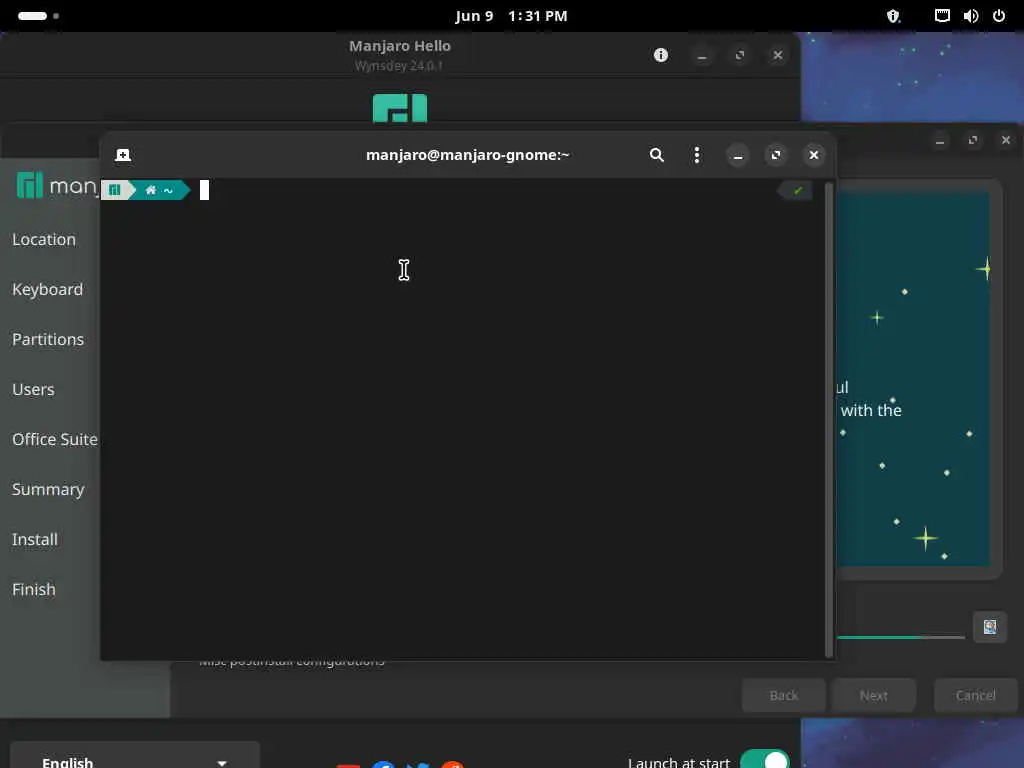Select Partitions step in installer
Screen dimensions: 1024x768
pyautogui.click(x=48, y=340)
